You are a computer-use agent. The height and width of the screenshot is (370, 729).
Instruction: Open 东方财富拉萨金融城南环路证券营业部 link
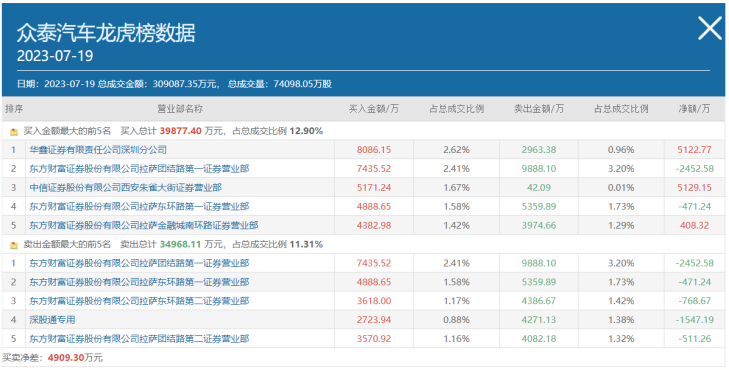[x=144, y=225]
